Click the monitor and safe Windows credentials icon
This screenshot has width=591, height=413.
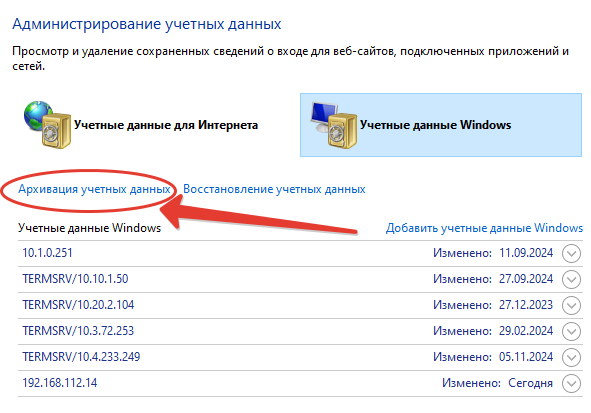click(334, 125)
